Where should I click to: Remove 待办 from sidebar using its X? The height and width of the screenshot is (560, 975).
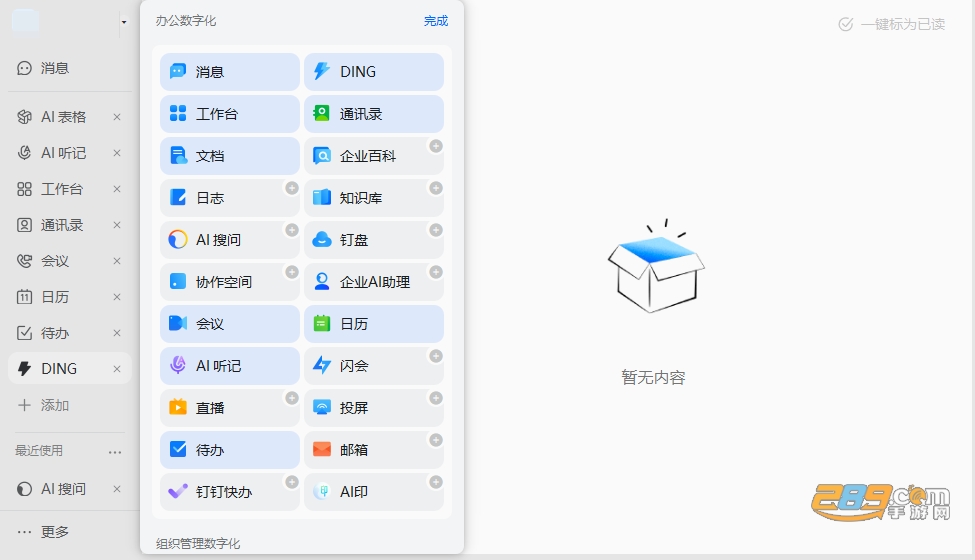point(117,333)
